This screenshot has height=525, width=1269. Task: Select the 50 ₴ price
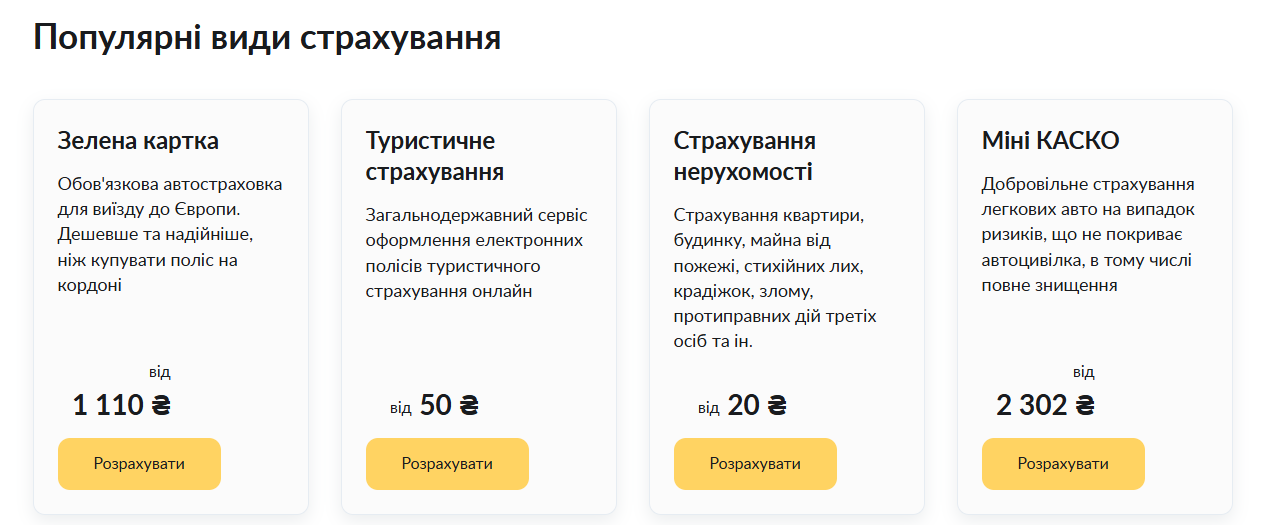449,405
